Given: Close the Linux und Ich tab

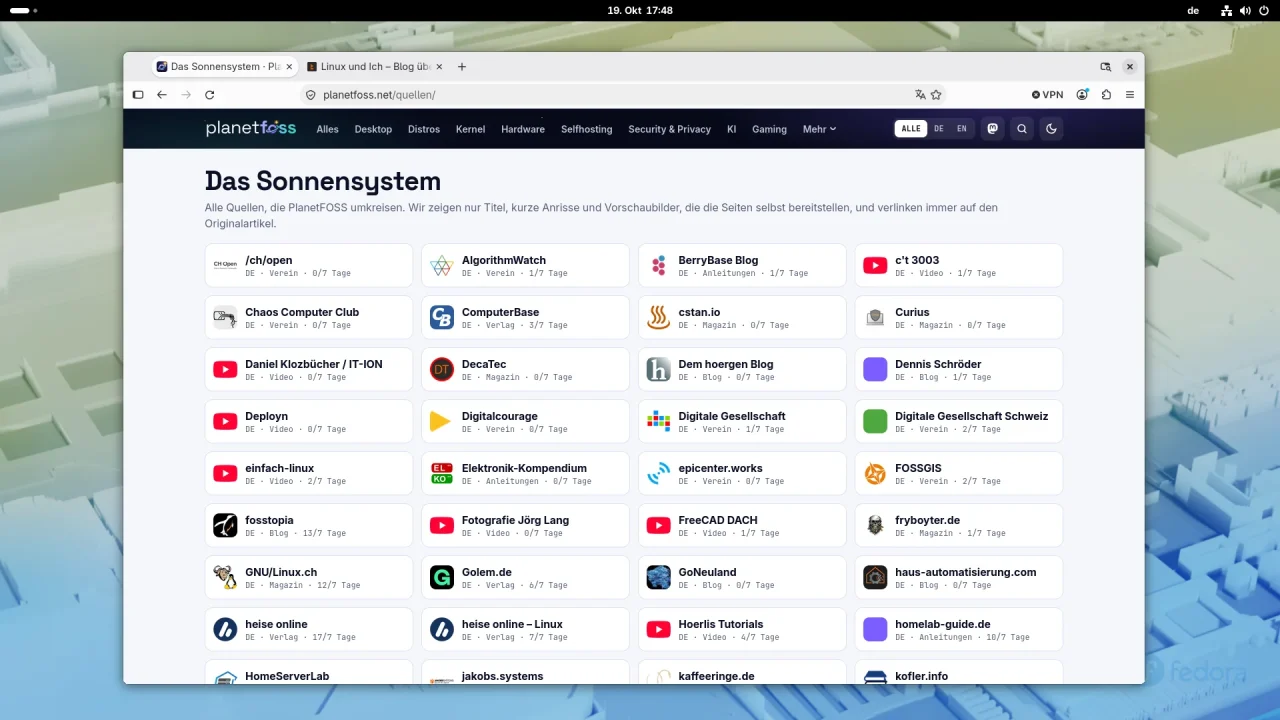Looking at the screenshot, I should [x=438, y=67].
